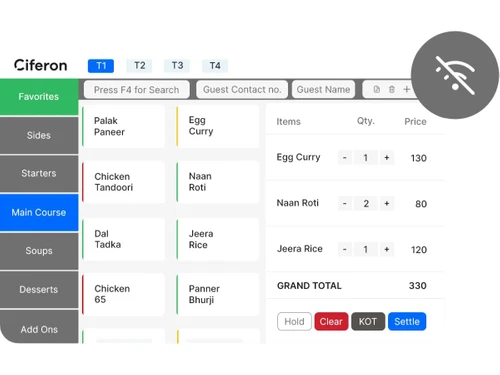
Task: Click the Egg Curry quantity value box
Action: 366,158
